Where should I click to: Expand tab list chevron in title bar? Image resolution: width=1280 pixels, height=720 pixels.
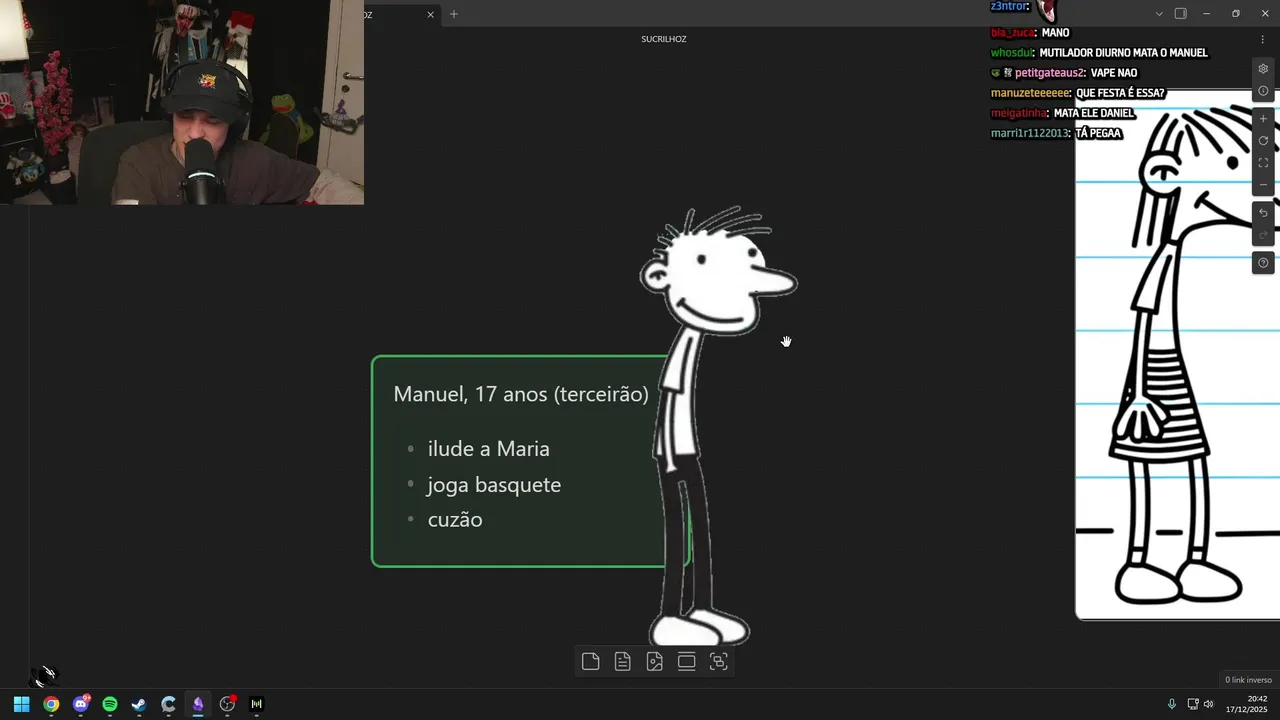point(1159,14)
